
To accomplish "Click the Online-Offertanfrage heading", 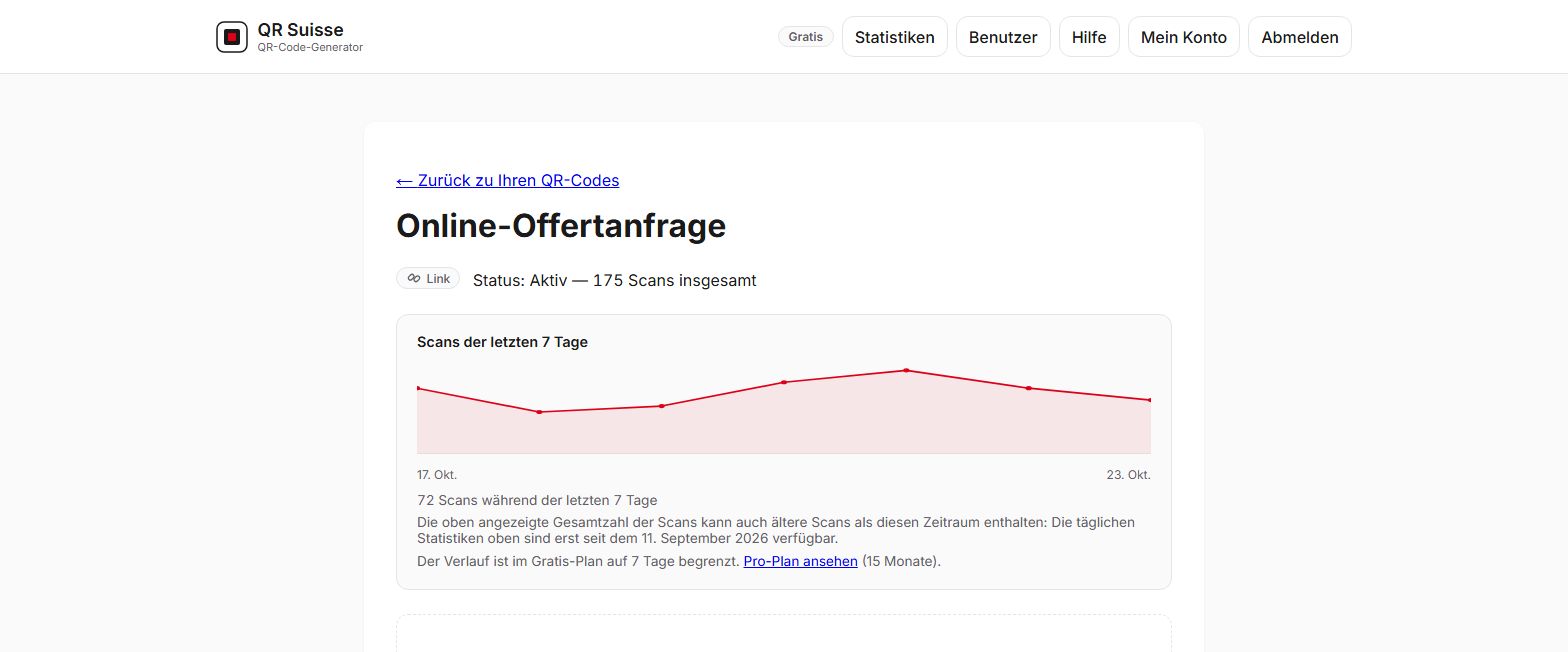I will (x=561, y=225).
